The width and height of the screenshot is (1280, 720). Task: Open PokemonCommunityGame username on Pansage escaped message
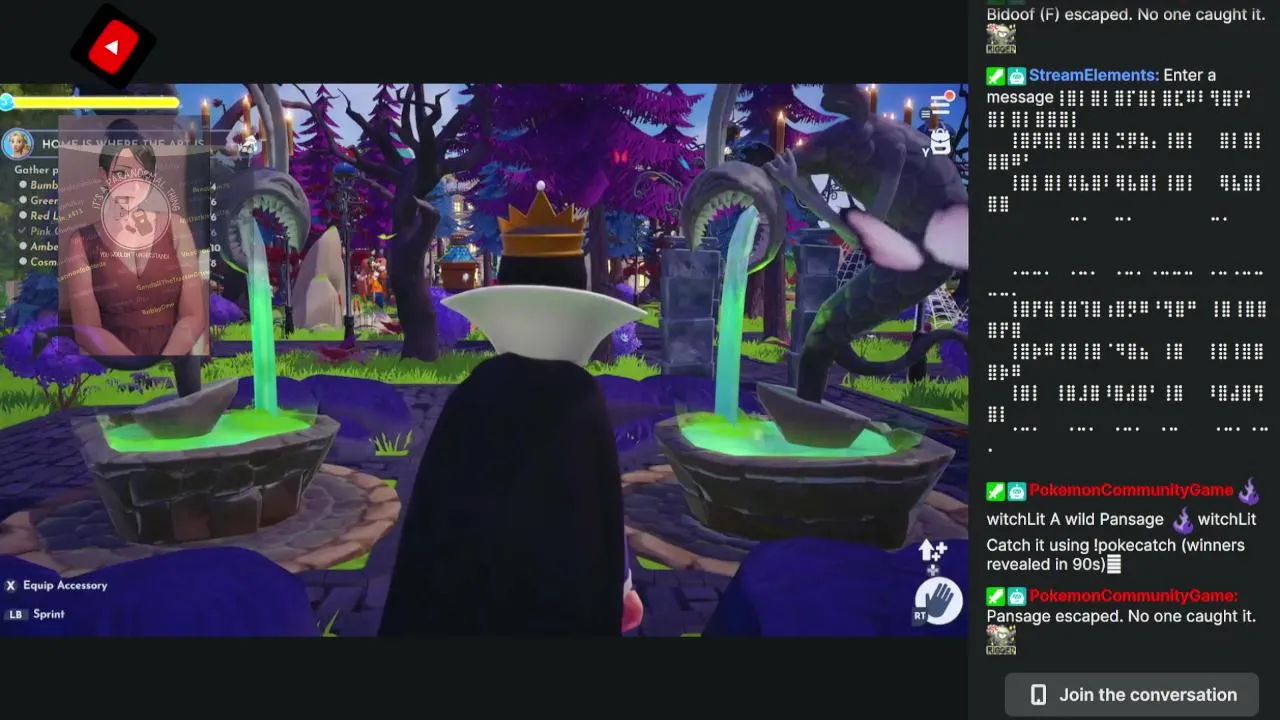click(1133, 595)
